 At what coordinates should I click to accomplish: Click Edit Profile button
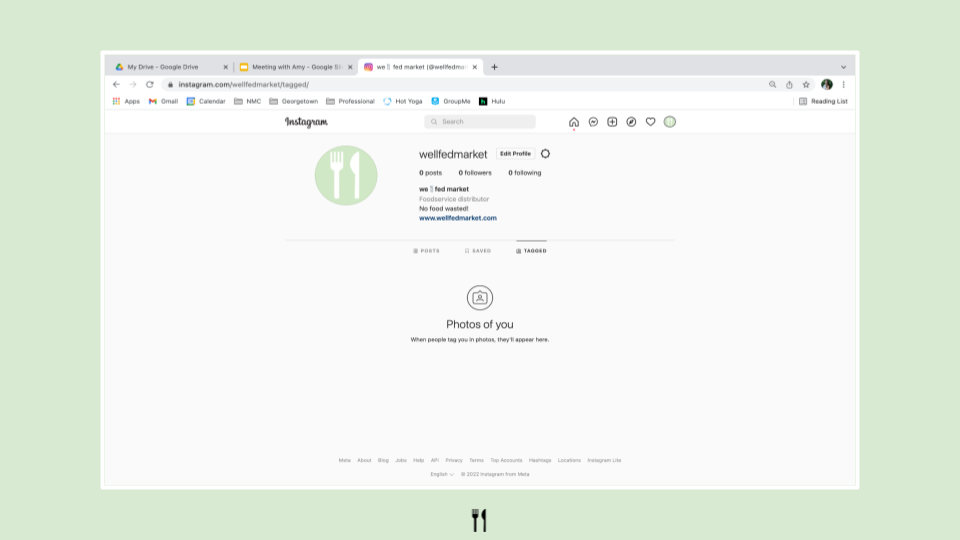pyautogui.click(x=516, y=154)
